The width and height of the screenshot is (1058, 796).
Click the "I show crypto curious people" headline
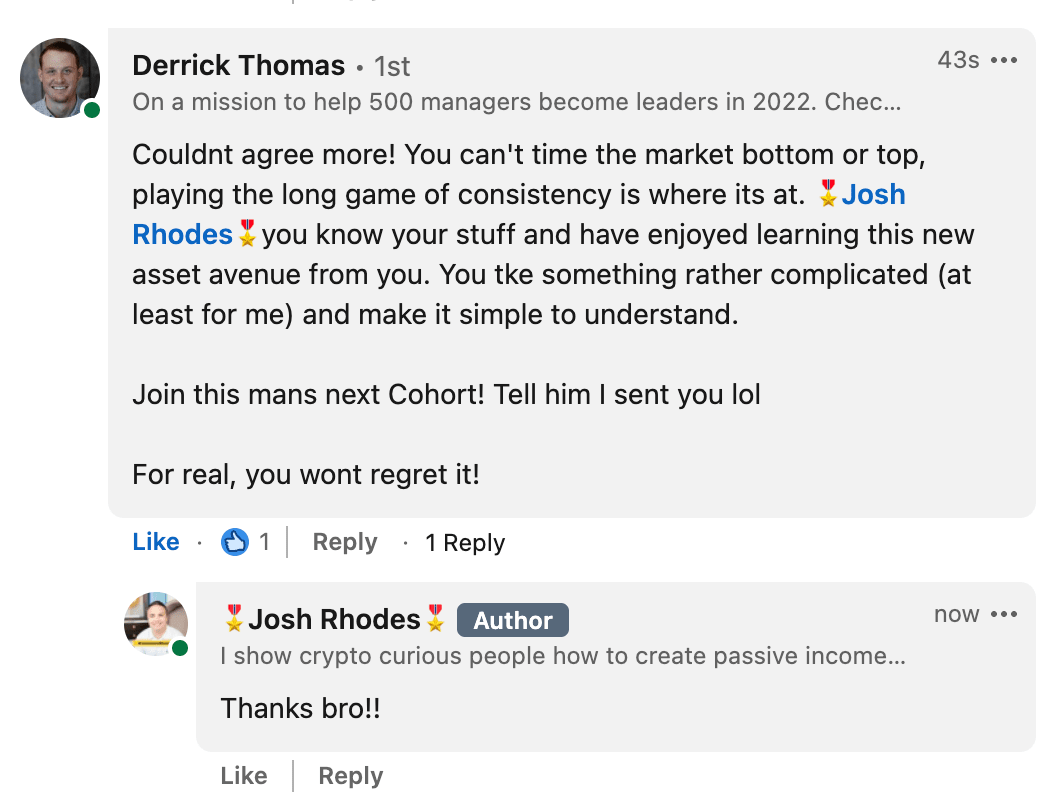click(x=563, y=656)
